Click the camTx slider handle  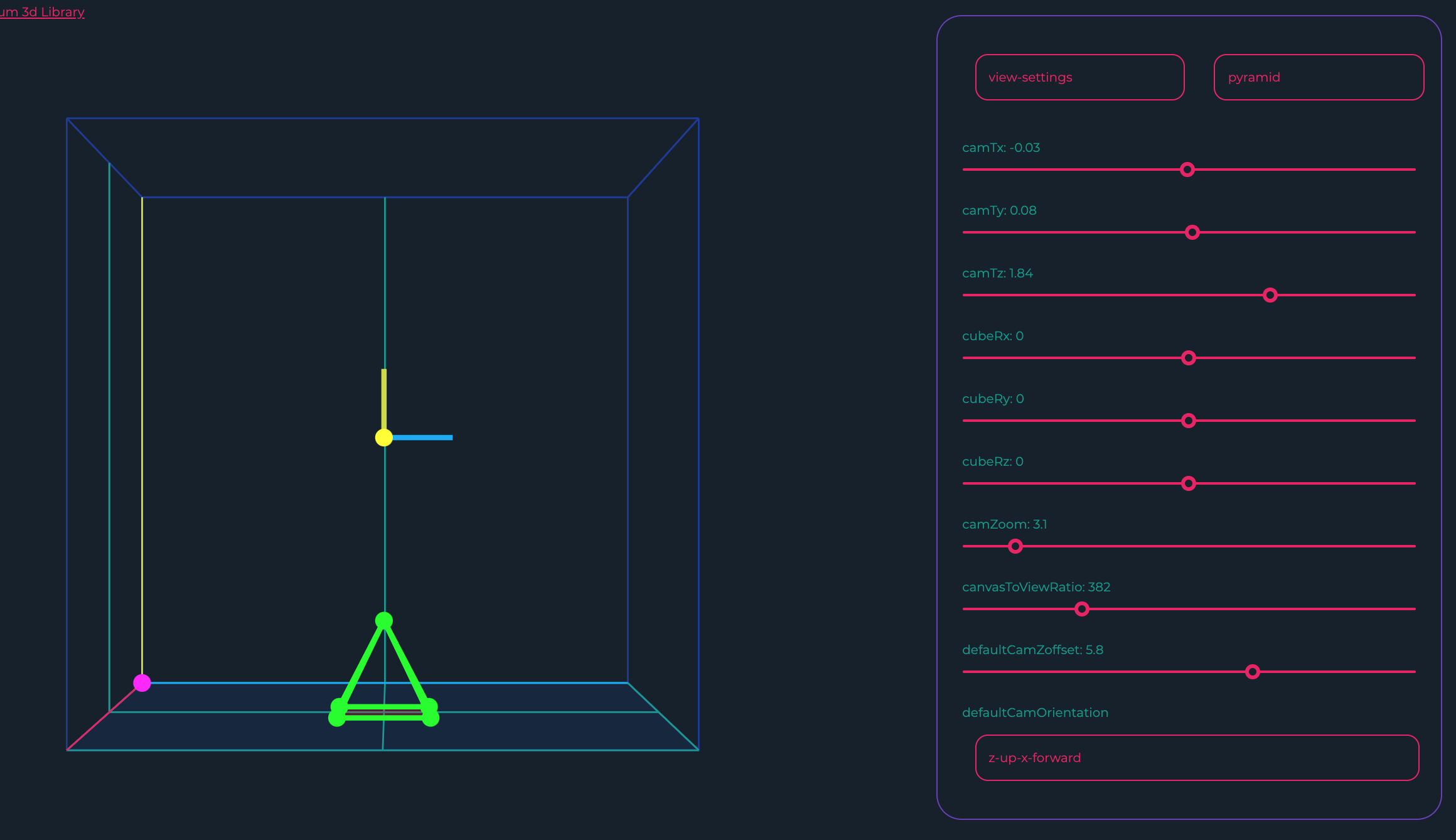pyautogui.click(x=1187, y=170)
